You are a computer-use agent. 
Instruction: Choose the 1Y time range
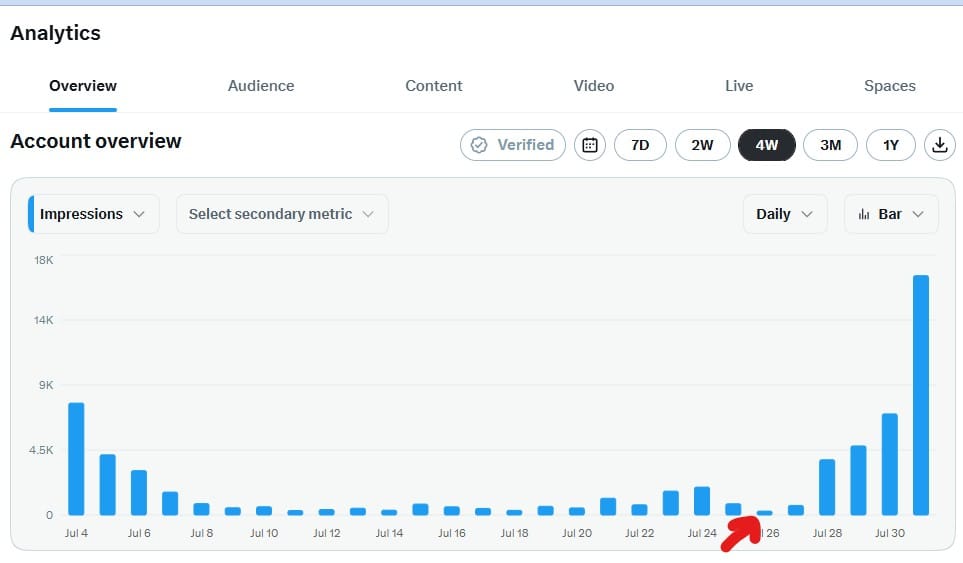tap(891, 145)
